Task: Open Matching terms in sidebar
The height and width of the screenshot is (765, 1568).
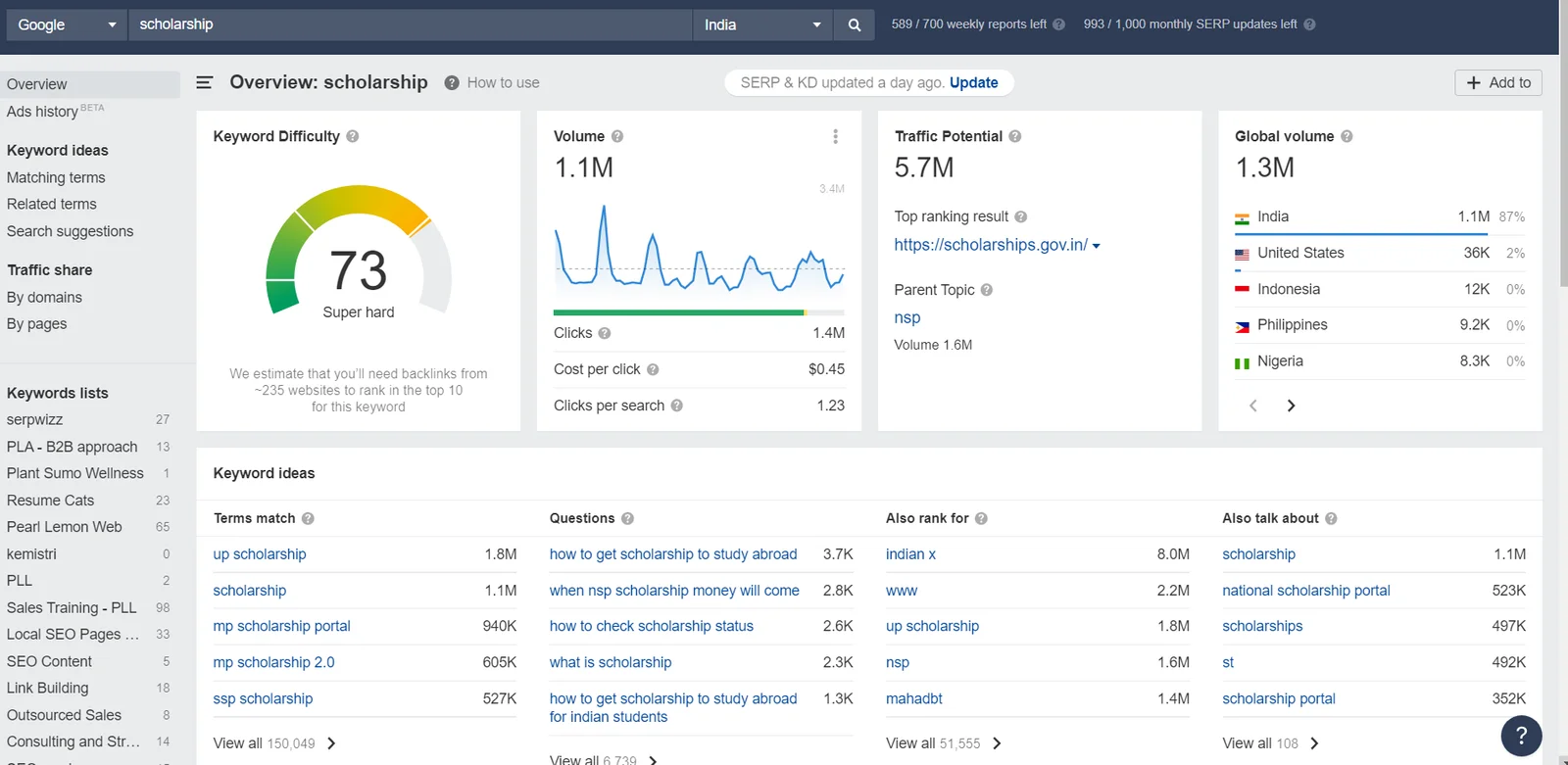Action: point(56,177)
